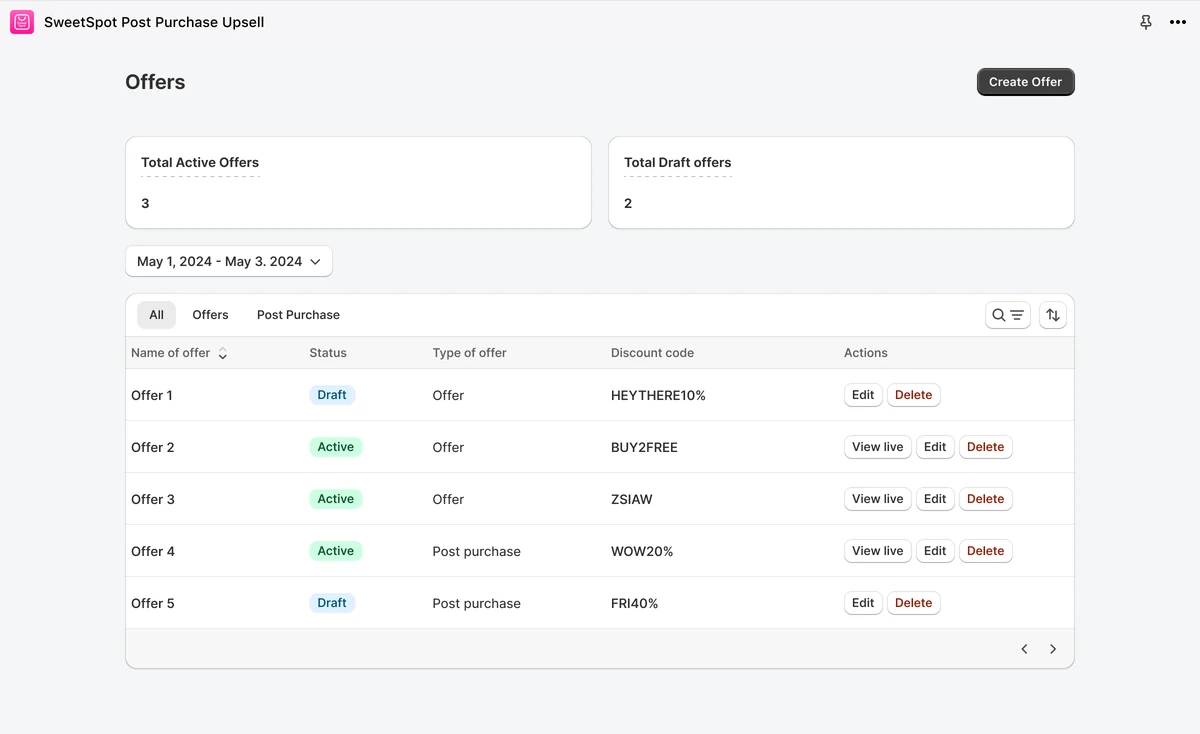Click the Discount code column header
This screenshot has width=1200, height=734.
652,353
